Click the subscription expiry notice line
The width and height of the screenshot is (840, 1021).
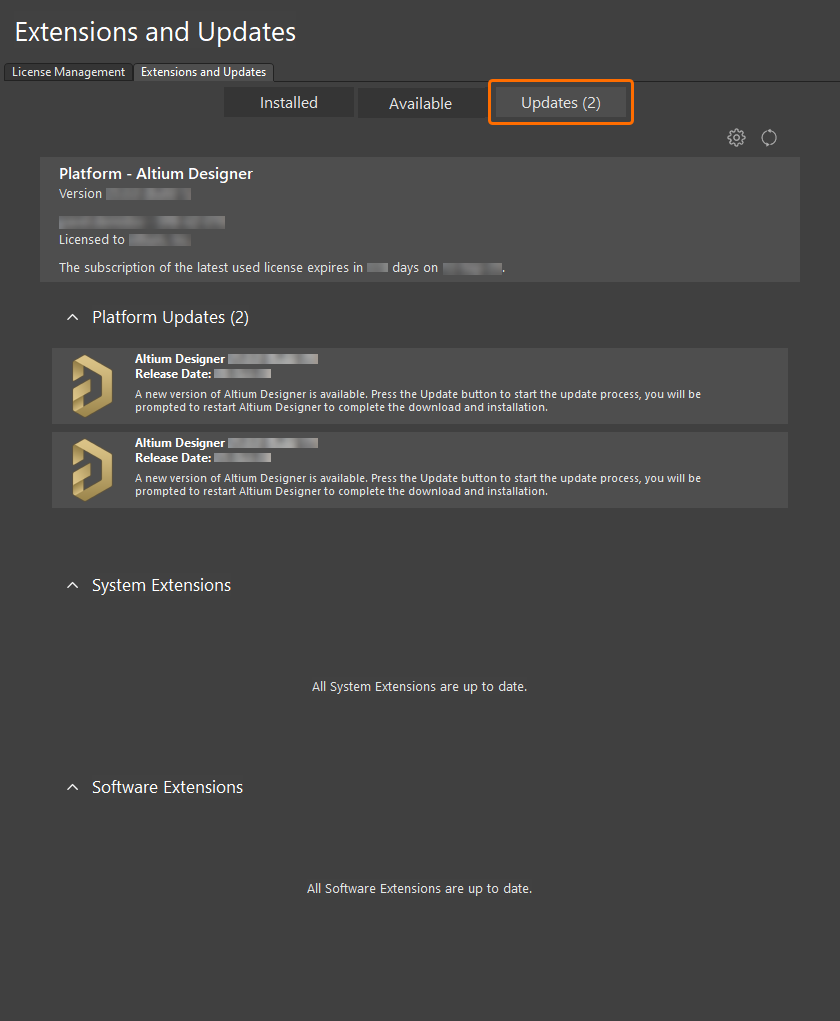pos(282,268)
